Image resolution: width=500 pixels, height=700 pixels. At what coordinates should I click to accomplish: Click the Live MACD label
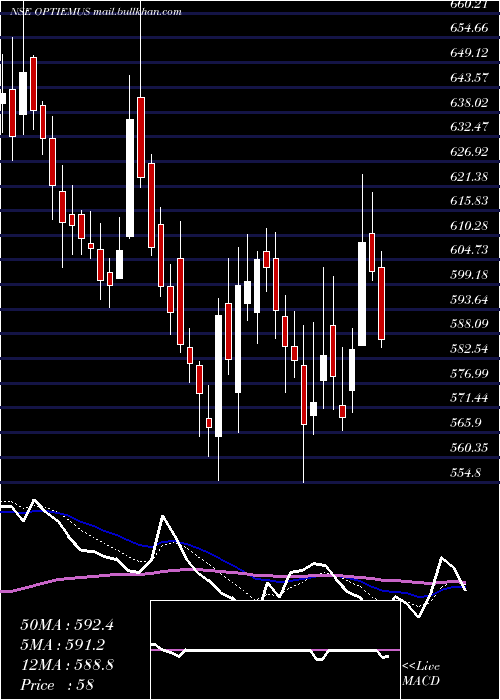pos(421,674)
